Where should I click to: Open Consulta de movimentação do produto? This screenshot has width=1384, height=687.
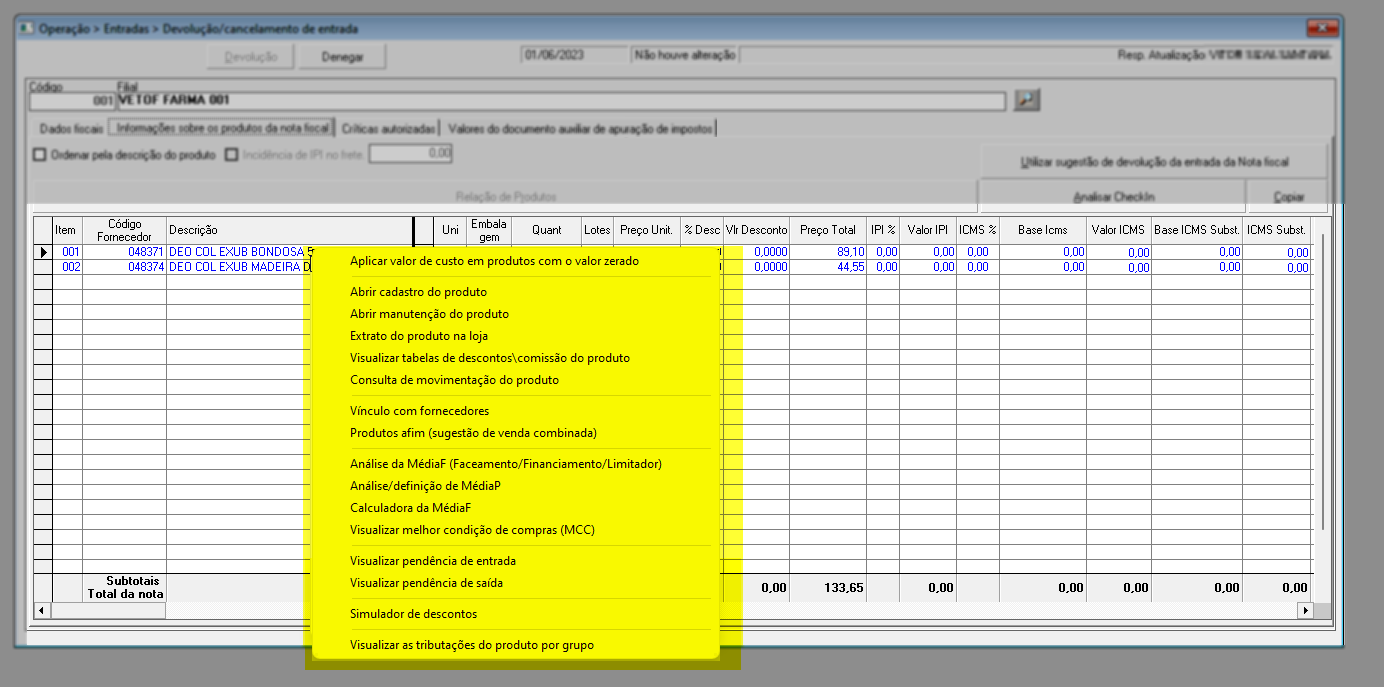click(454, 380)
